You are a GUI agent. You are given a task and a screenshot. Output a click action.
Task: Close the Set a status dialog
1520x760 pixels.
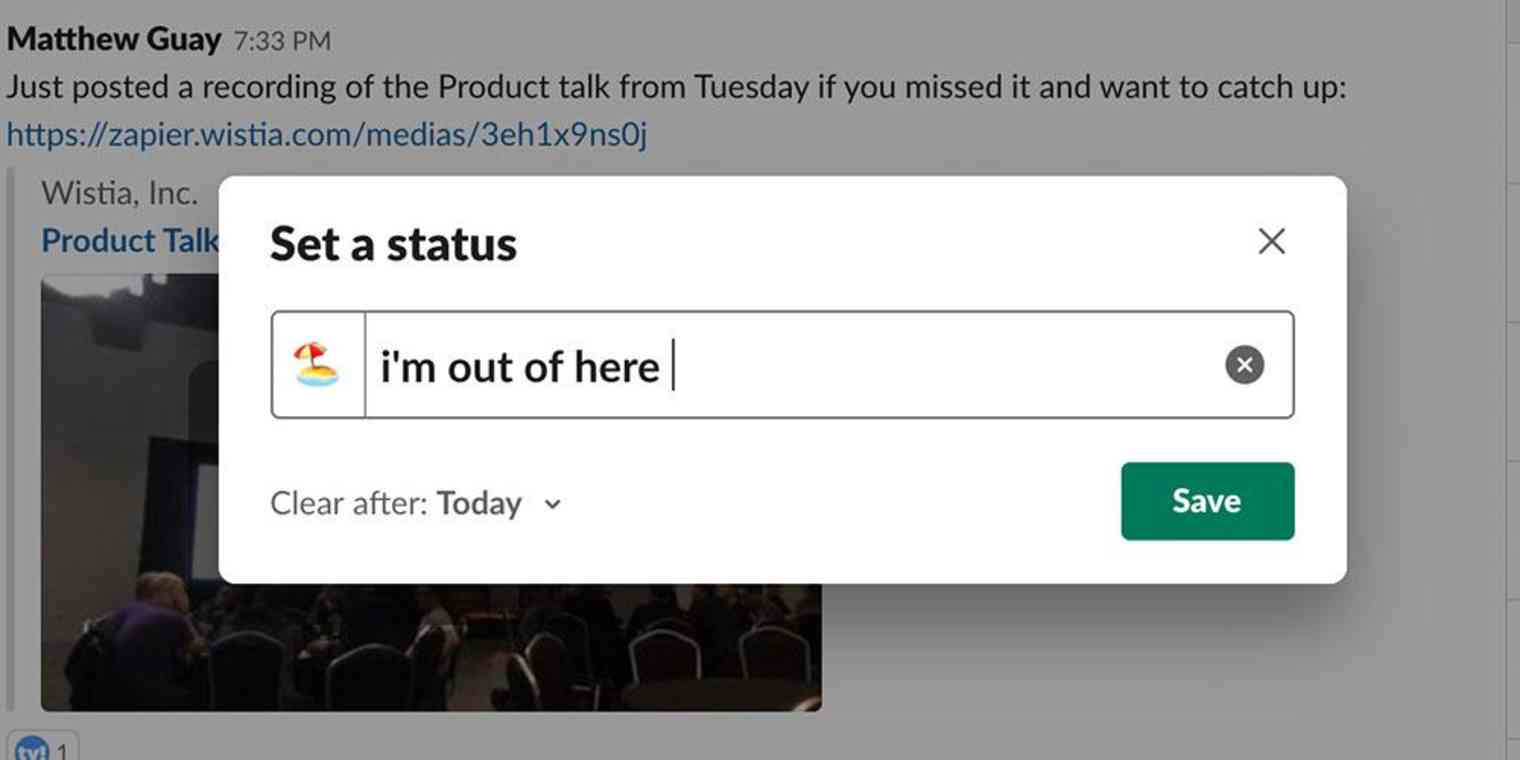[1271, 241]
